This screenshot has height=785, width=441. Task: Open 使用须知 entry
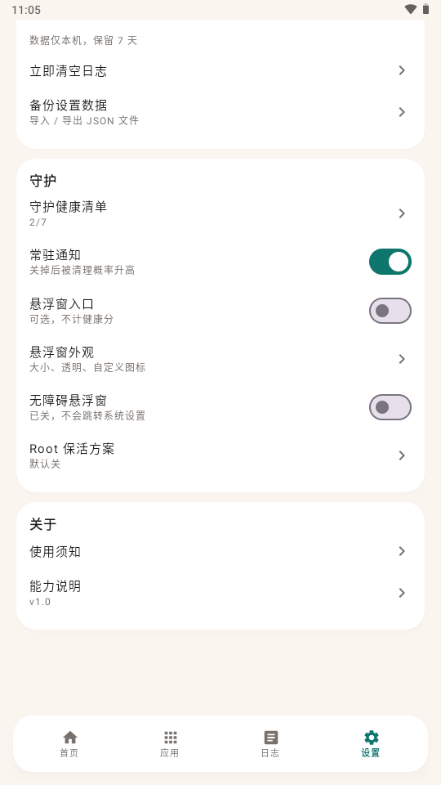(220, 552)
